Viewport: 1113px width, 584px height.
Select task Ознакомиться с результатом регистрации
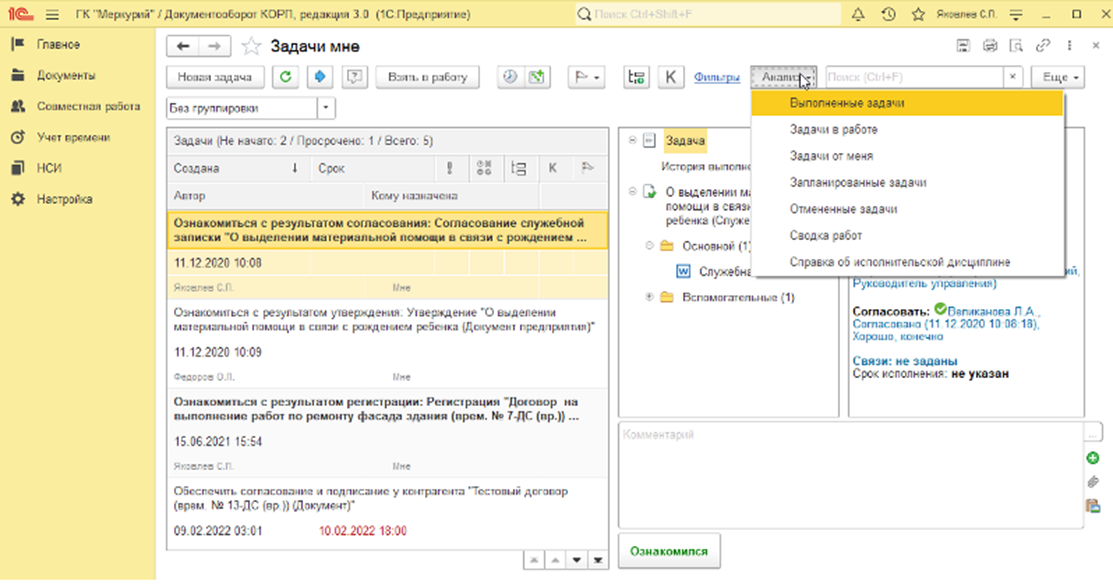(x=388, y=433)
